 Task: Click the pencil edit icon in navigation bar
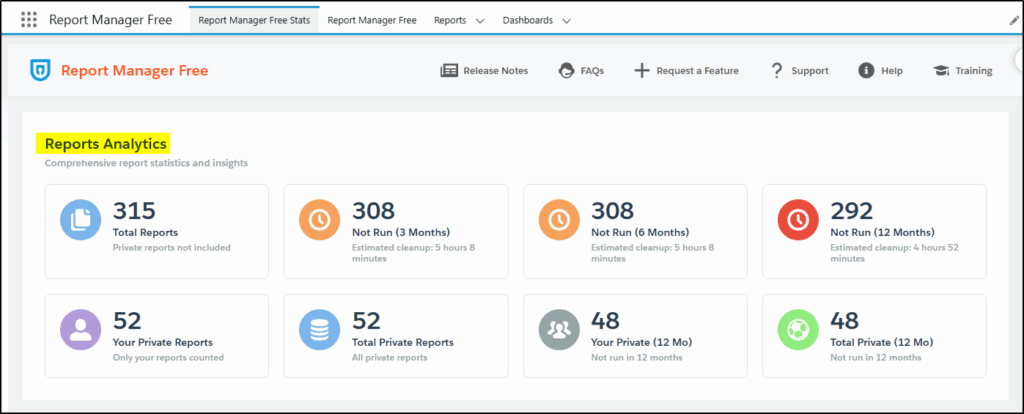tap(1015, 20)
